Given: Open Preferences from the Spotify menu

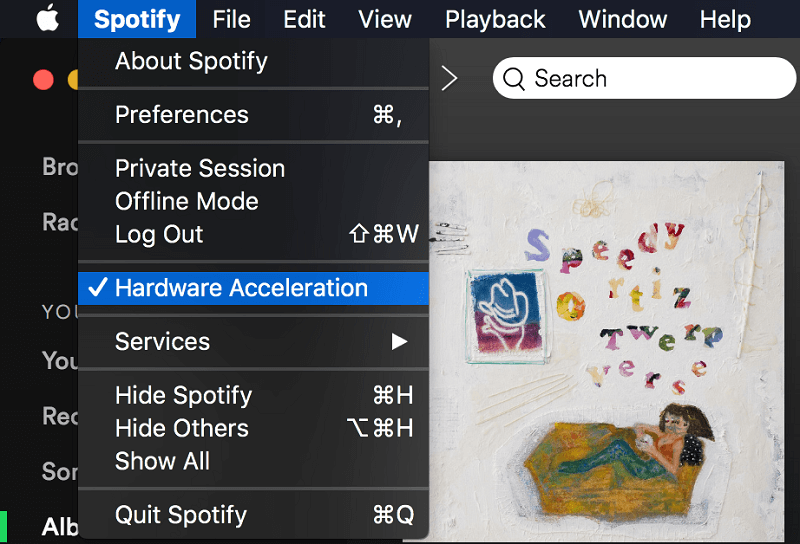Looking at the screenshot, I should pyautogui.click(x=182, y=114).
